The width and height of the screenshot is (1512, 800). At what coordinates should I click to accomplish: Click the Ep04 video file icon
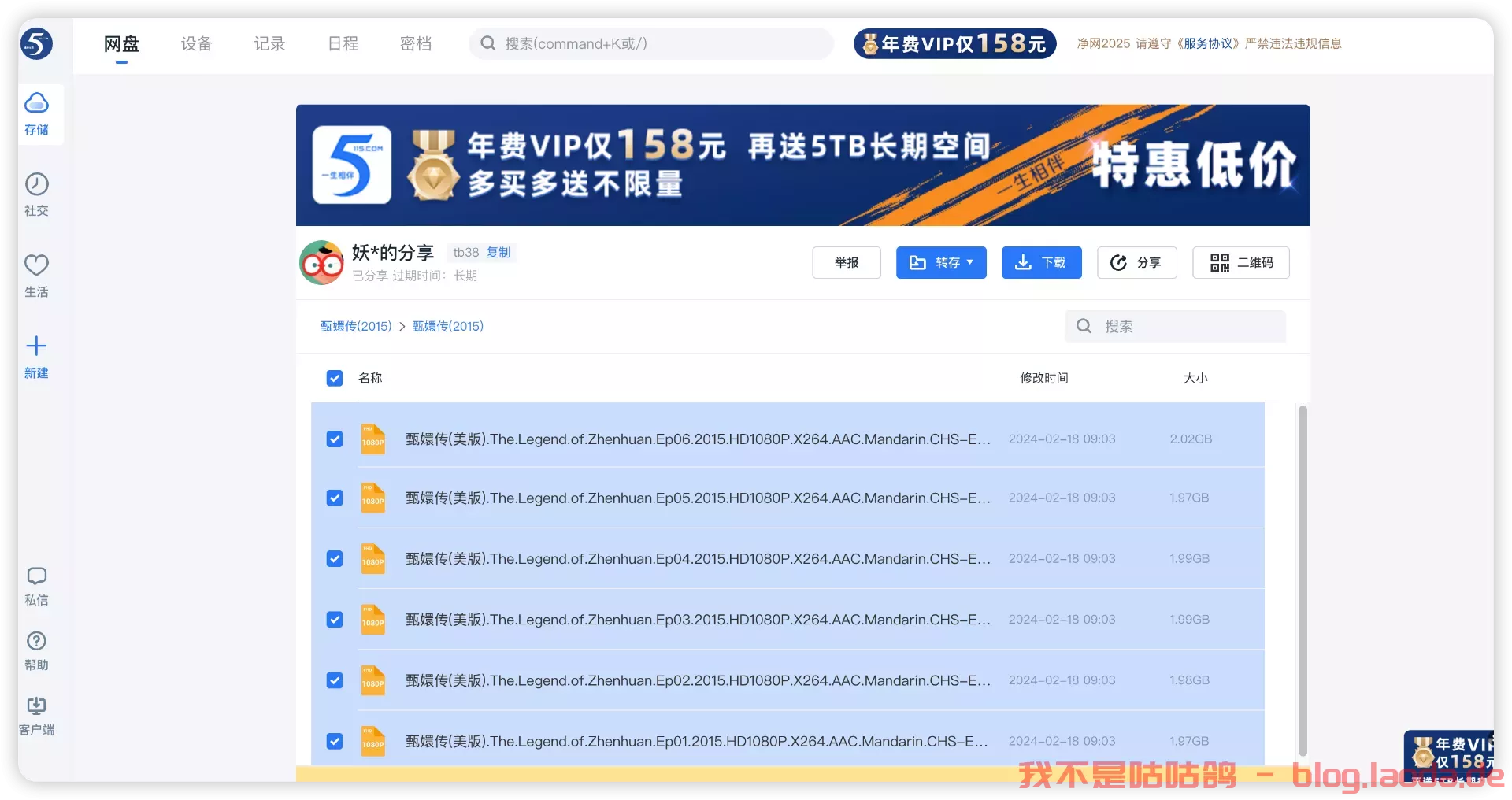point(372,558)
